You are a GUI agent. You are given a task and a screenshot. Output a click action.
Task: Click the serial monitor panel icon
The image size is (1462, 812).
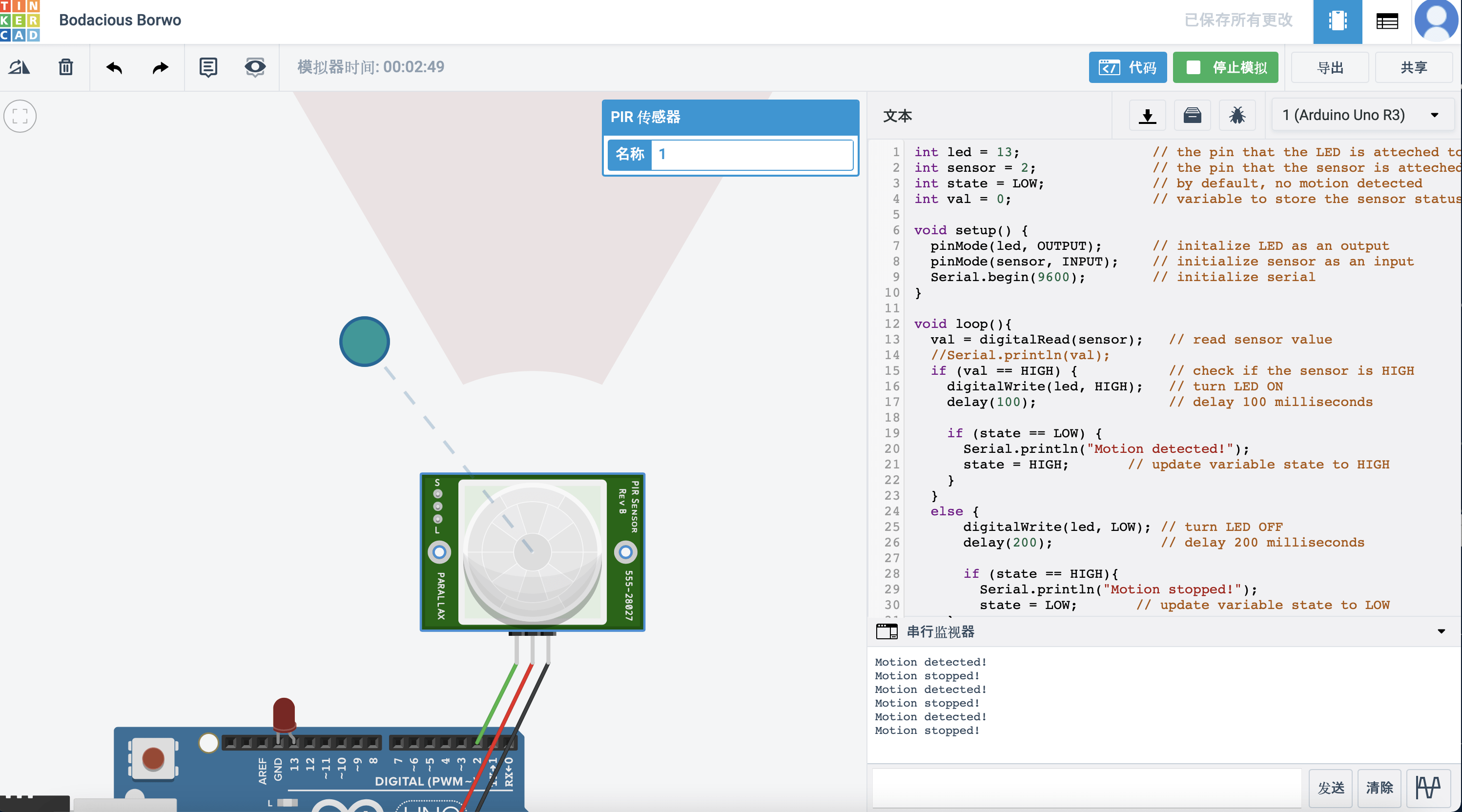(x=886, y=631)
